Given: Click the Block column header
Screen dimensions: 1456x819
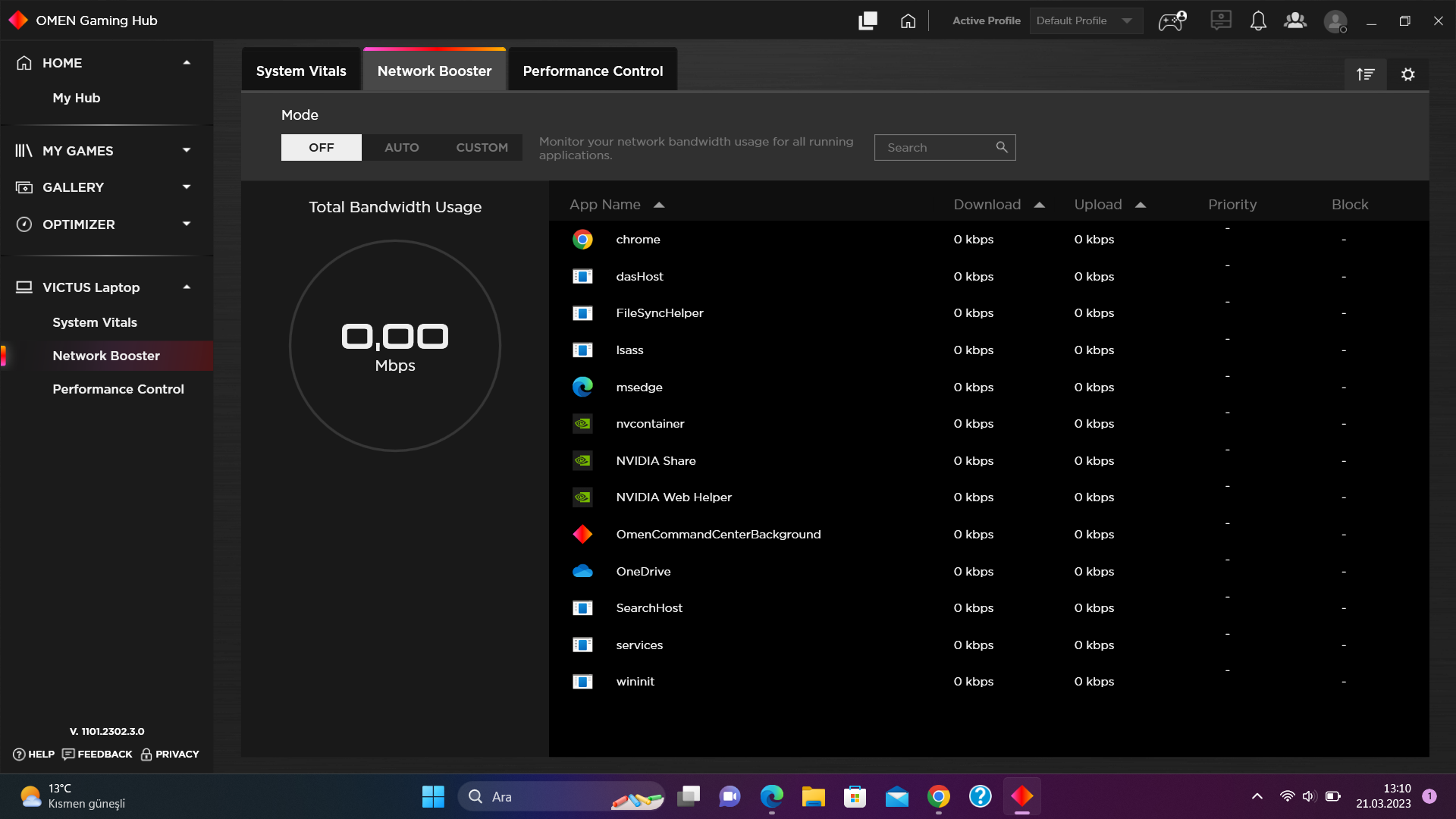Looking at the screenshot, I should [1350, 205].
